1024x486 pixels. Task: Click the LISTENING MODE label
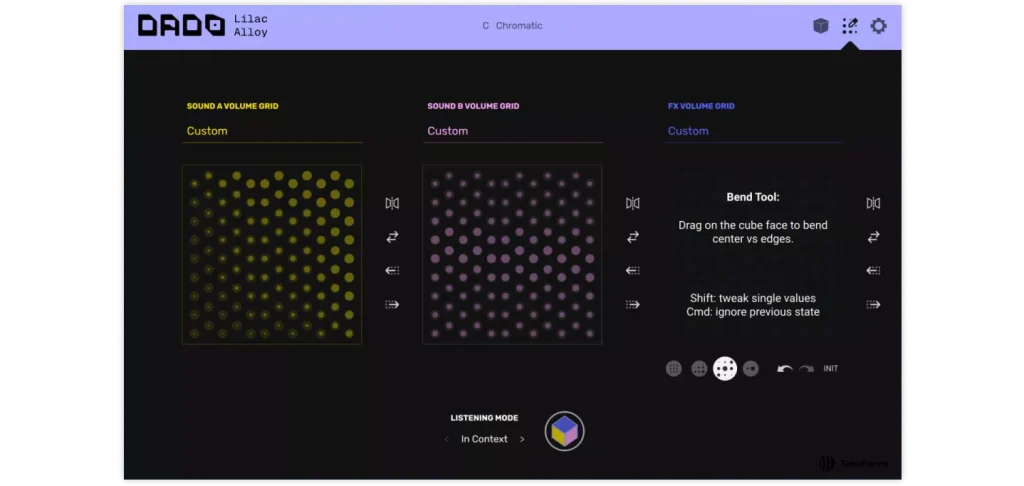tap(484, 418)
